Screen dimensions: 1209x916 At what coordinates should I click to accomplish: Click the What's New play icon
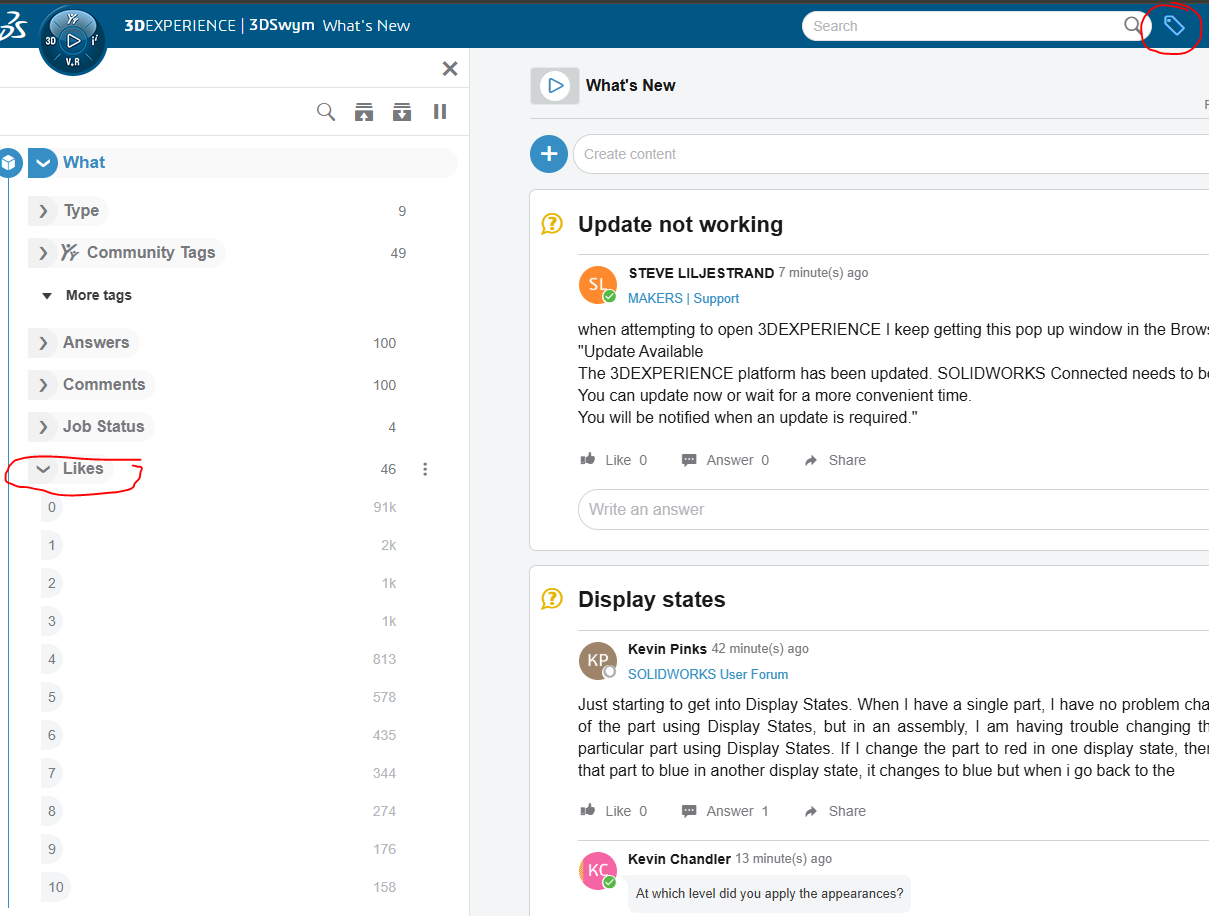pos(555,86)
